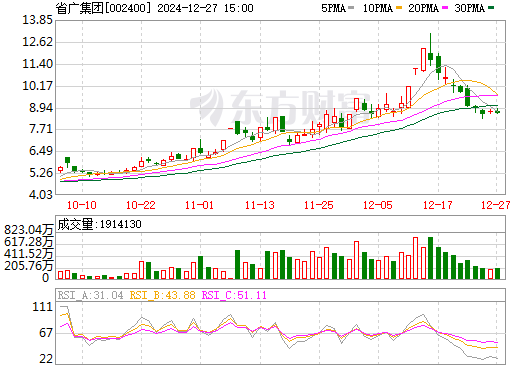The image size is (520, 365).
Task: Click the 411.52万 volume axis label
Action: tap(29, 254)
